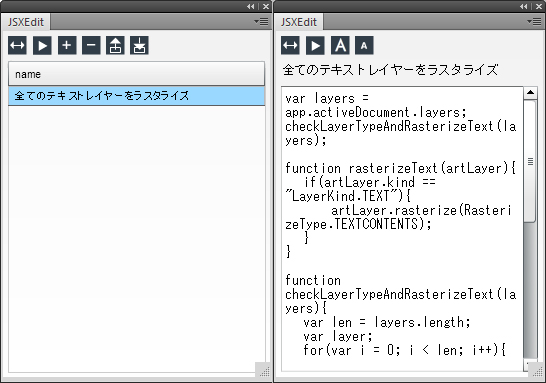Click the export (upload tray) icon
The image size is (546, 383).
coord(115,45)
